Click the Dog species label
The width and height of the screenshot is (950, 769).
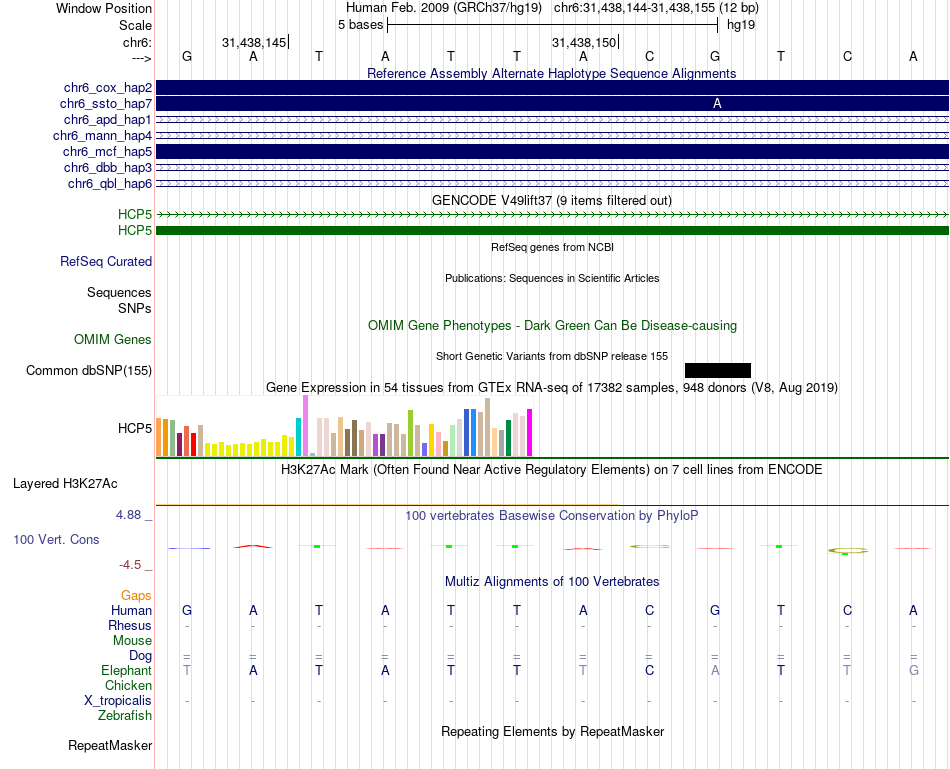(x=141, y=656)
